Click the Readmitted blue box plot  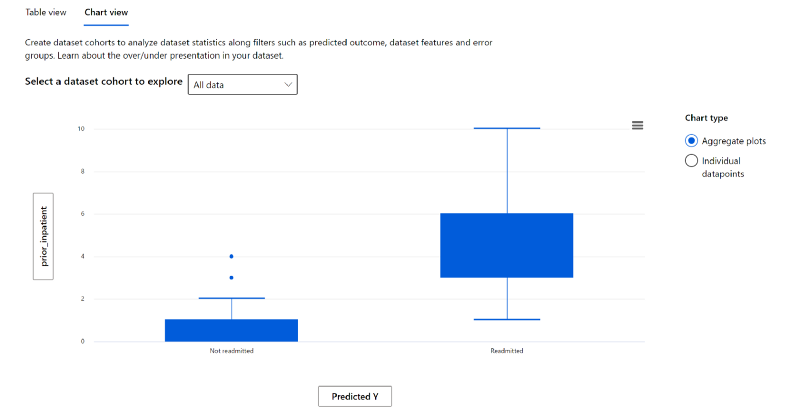click(507, 245)
